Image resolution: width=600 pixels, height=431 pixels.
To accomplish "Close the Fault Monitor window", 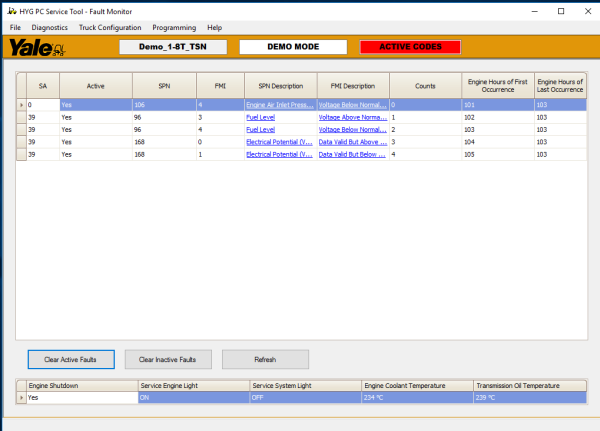I will pyautogui.click(x=588, y=11).
